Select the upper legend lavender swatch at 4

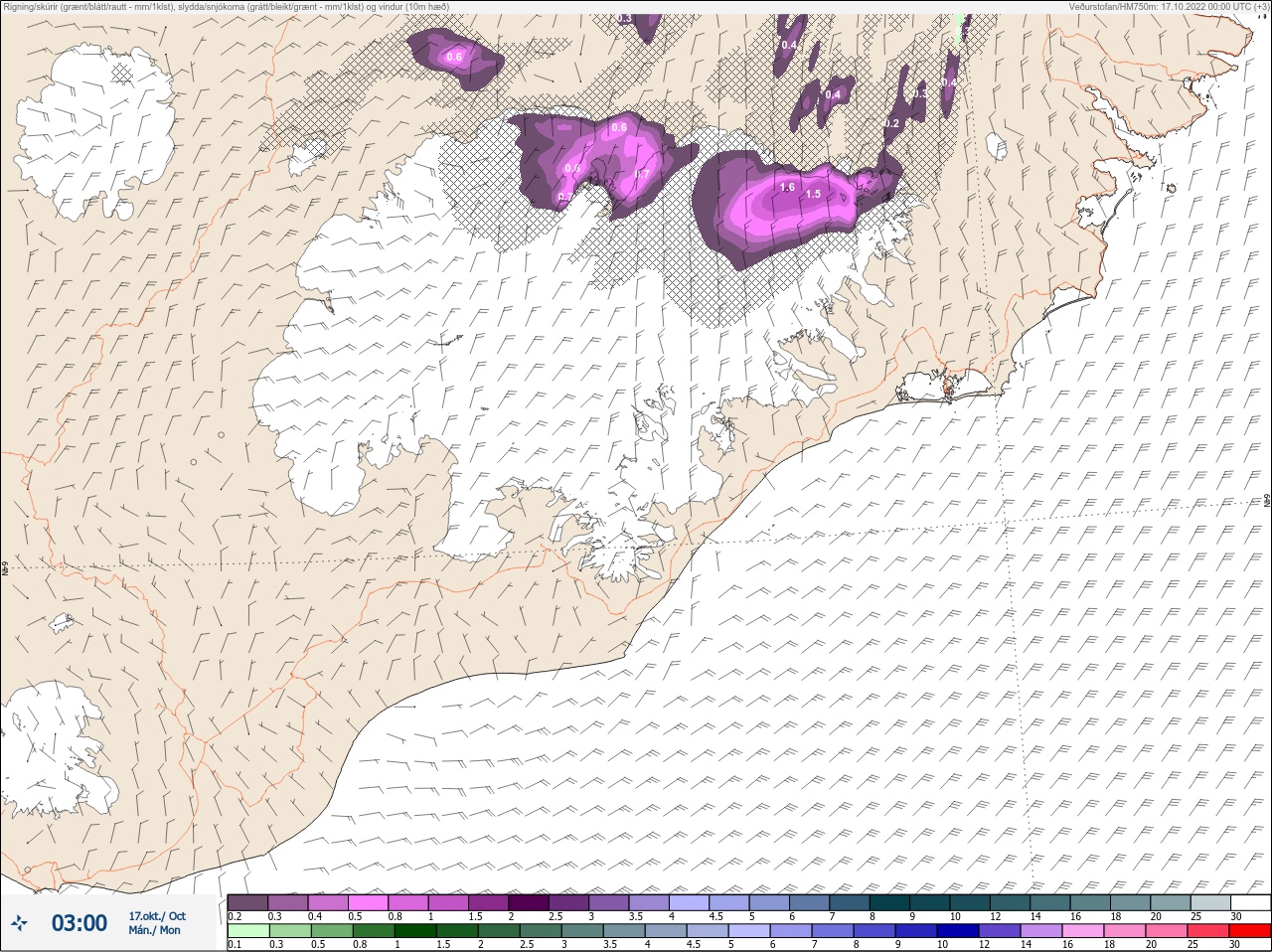(x=690, y=902)
